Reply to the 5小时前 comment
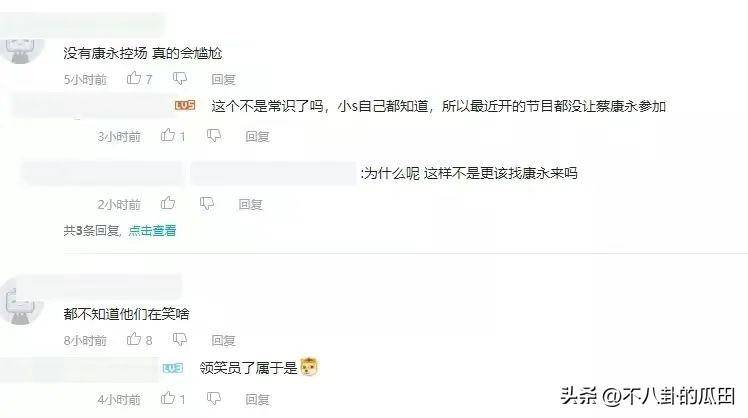Viewport: 748px width, 418px height. 223,79
